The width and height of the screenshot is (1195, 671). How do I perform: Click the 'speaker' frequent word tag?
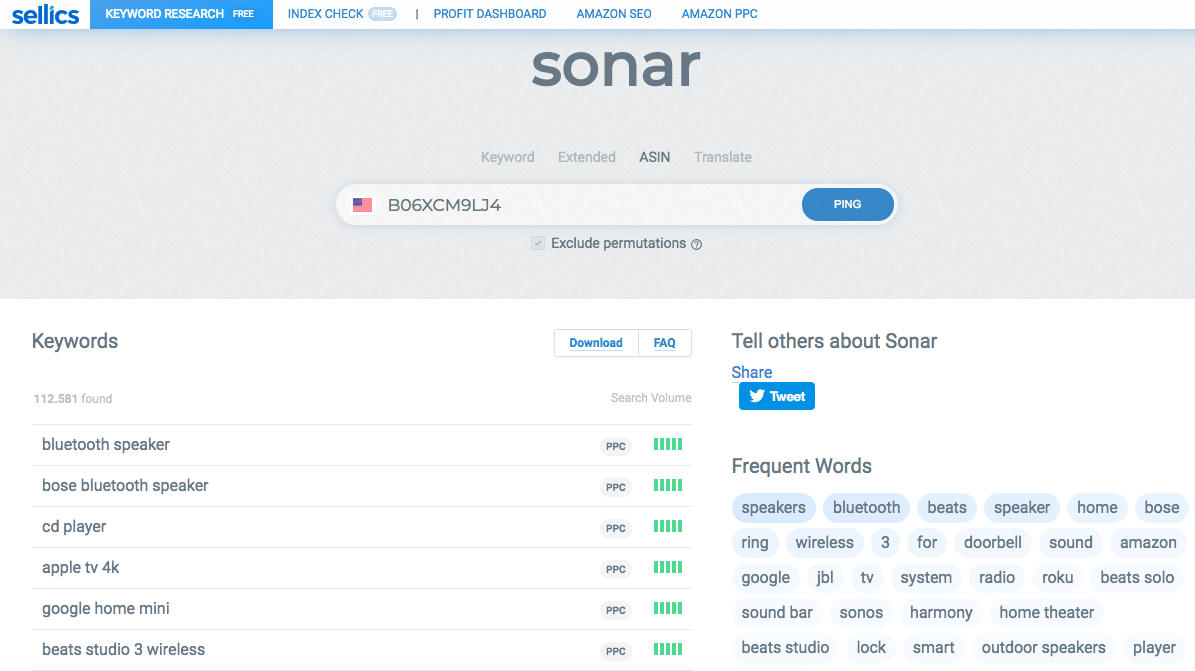pyautogui.click(x=1022, y=508)
